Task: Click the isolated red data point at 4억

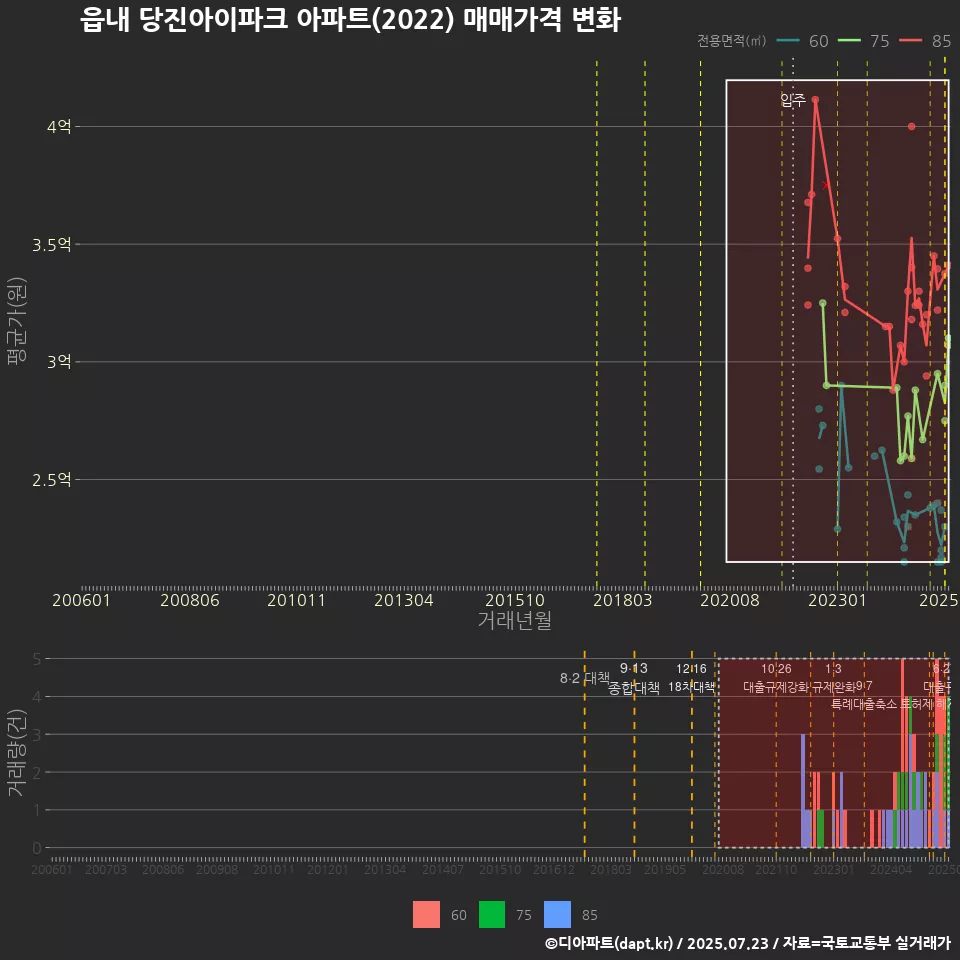Action: 912,127
